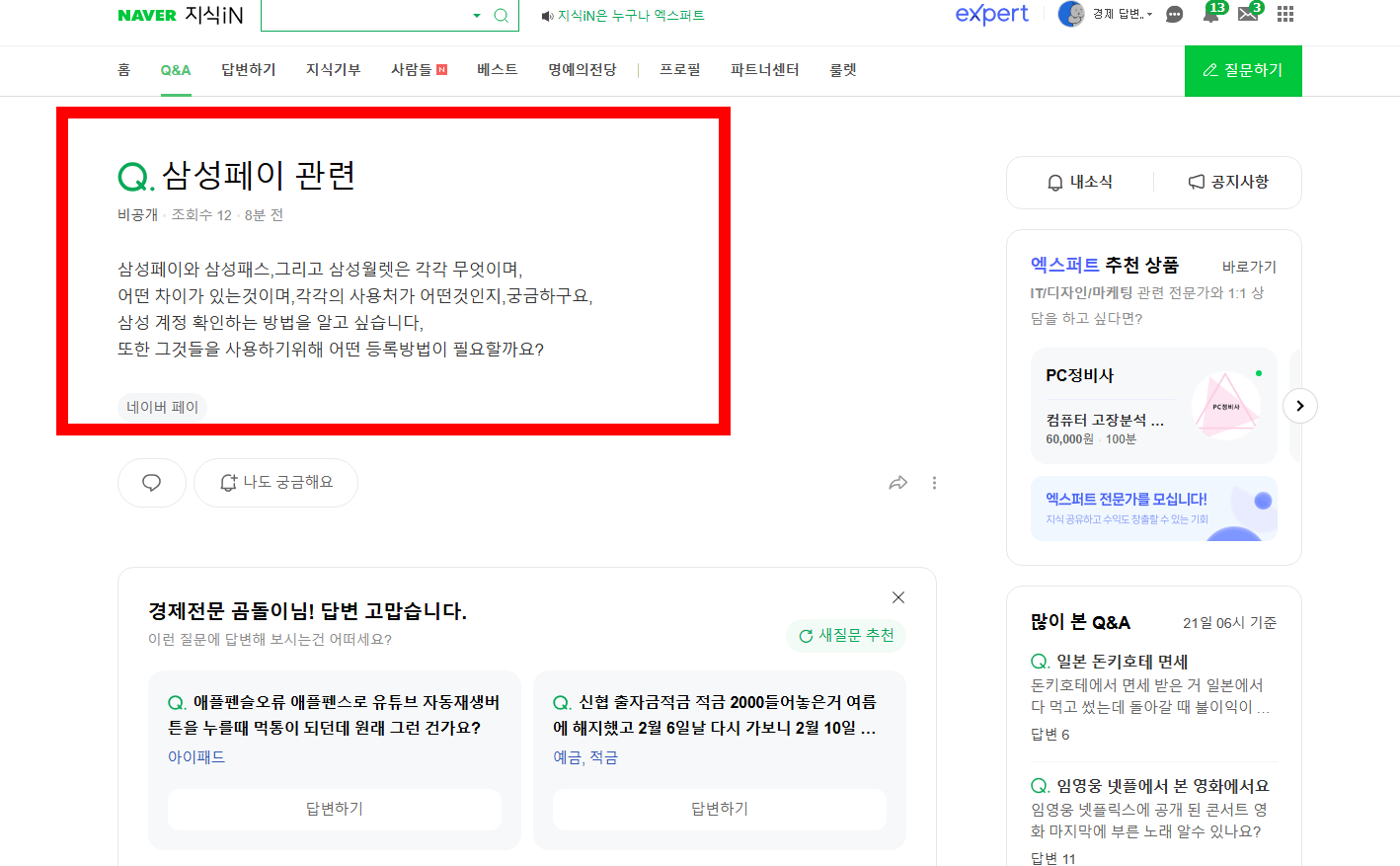Click the 네이버 페이 tag

coord(162,407)
